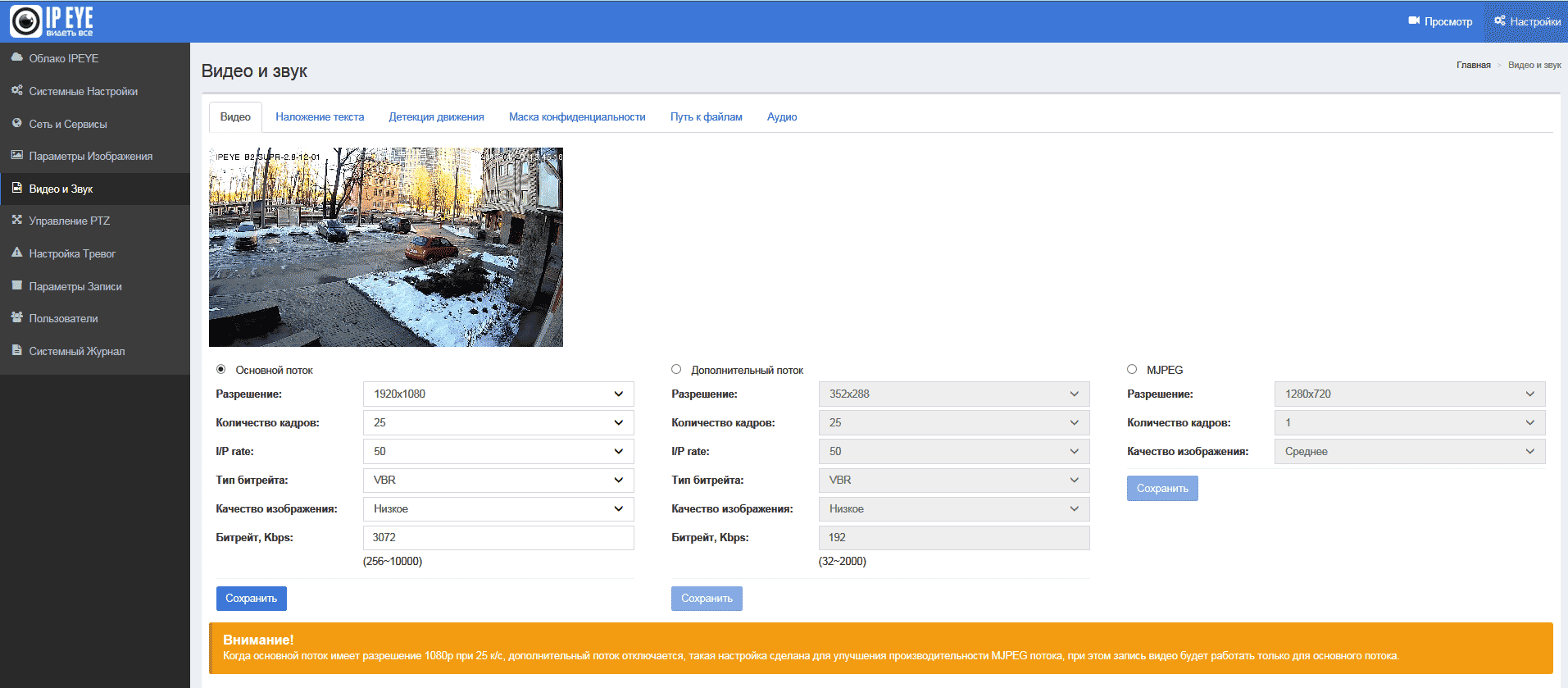
Task: Click Сохранить under MJPEG settings
Action: 1162,489
